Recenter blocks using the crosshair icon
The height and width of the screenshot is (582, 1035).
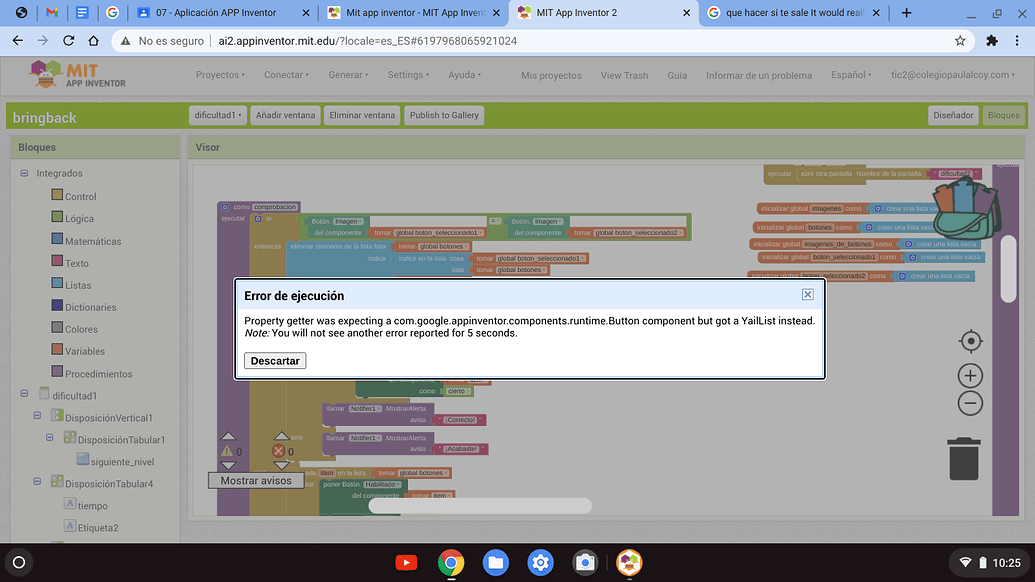coord(970,340)
